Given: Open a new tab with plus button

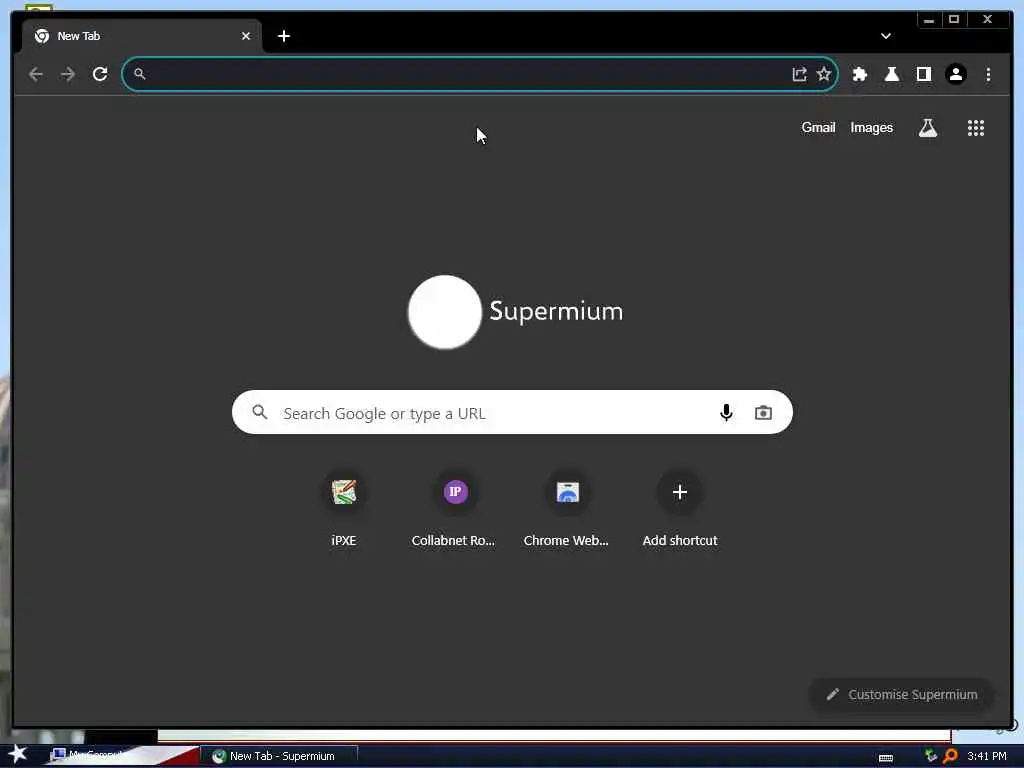Looking at the screenshot, I should point(283,36).
